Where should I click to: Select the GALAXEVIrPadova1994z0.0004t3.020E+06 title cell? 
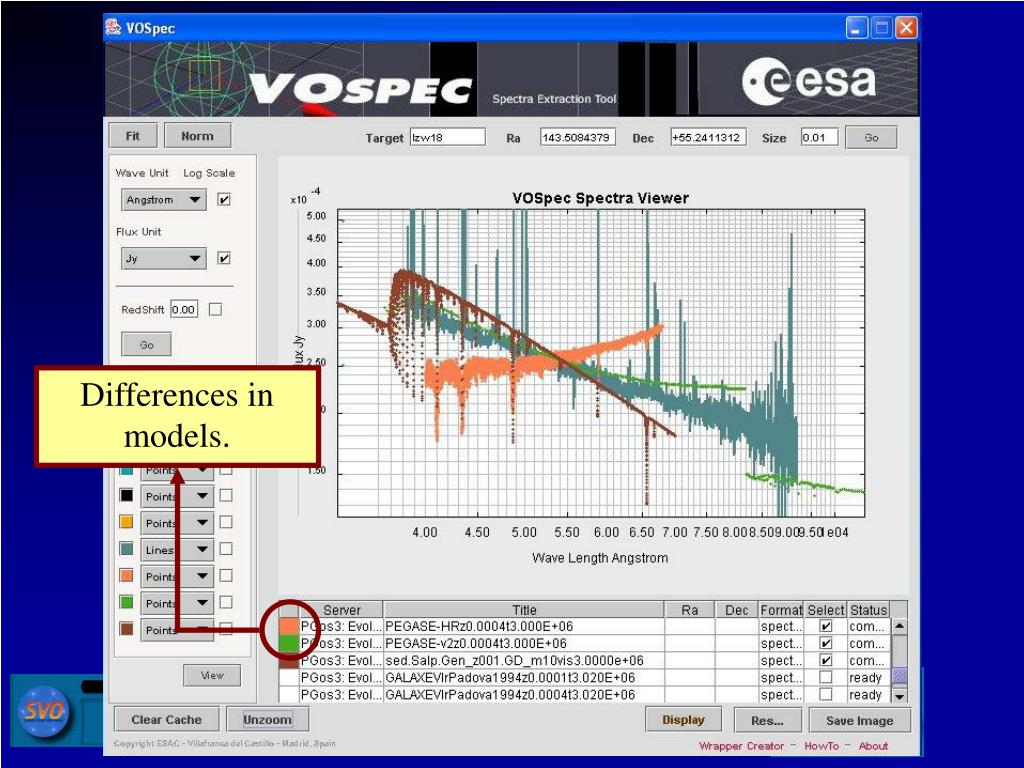[x=524, y=694]
